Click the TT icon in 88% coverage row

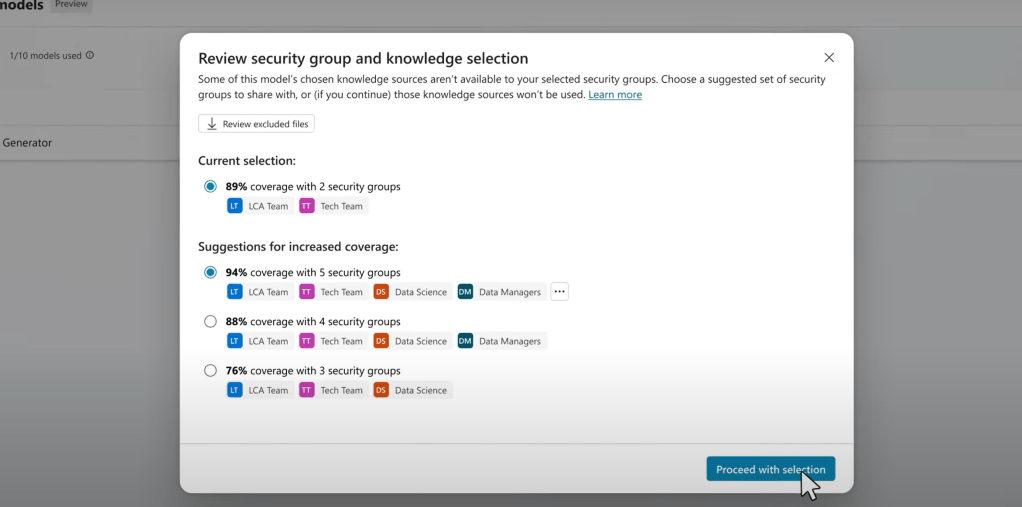click(307, 341)
